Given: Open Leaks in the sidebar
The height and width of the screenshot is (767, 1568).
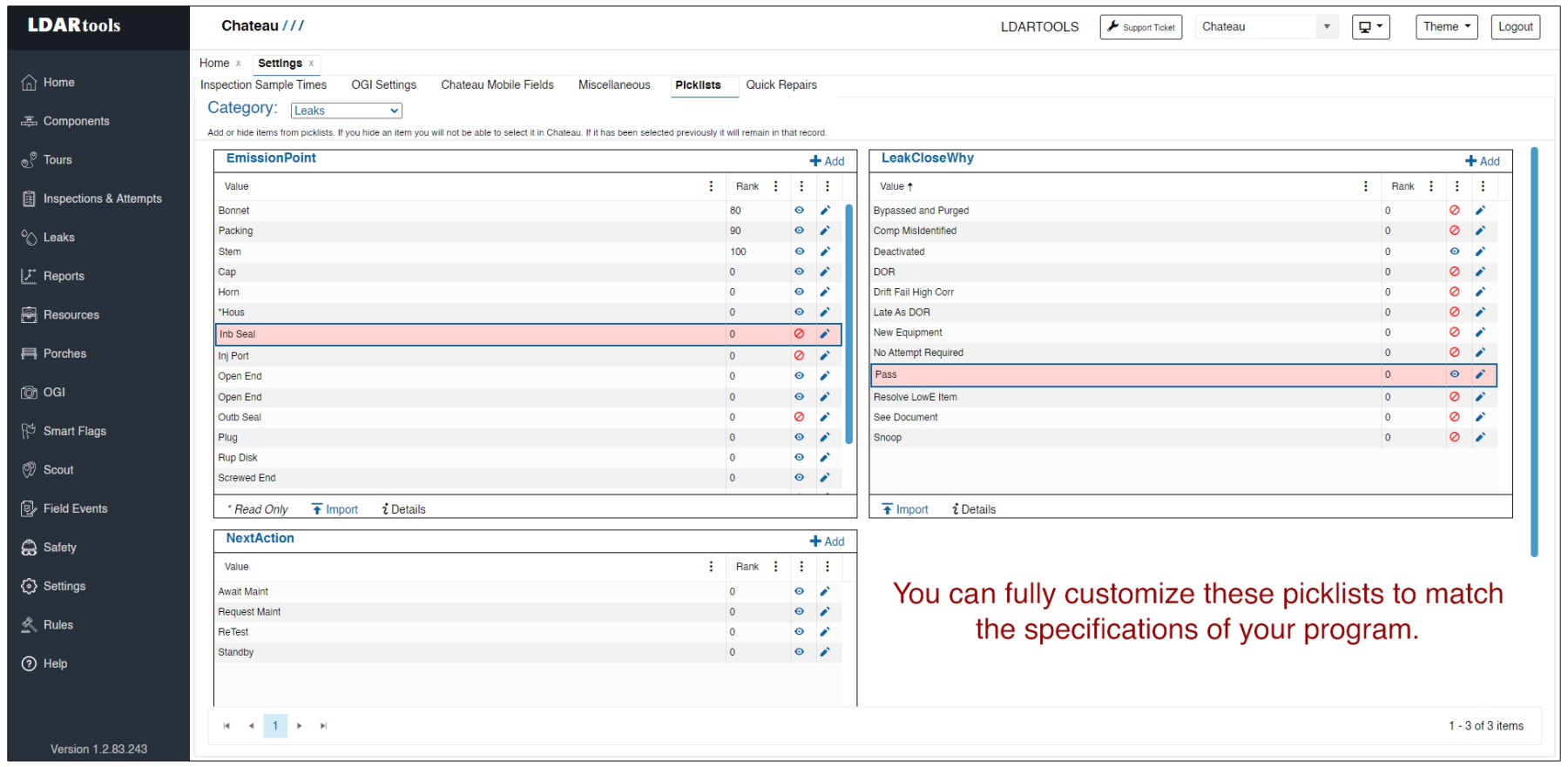Looking at the screenshot, I should pyautogui.click(x=48, y=238).
